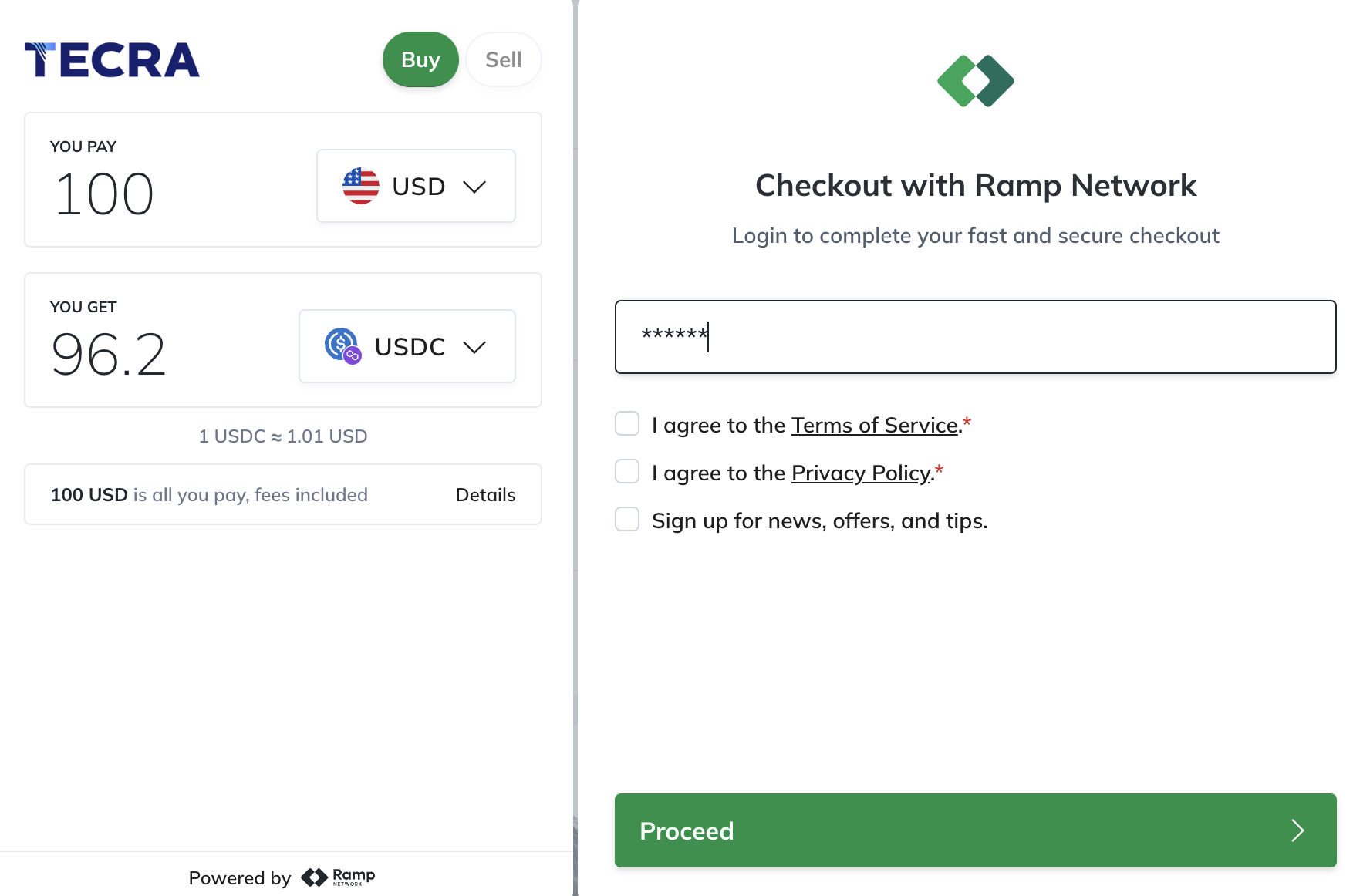Screen dimensions: 1370x896
Task: Open the Privacy Policy link
Action: pos(861,473)
